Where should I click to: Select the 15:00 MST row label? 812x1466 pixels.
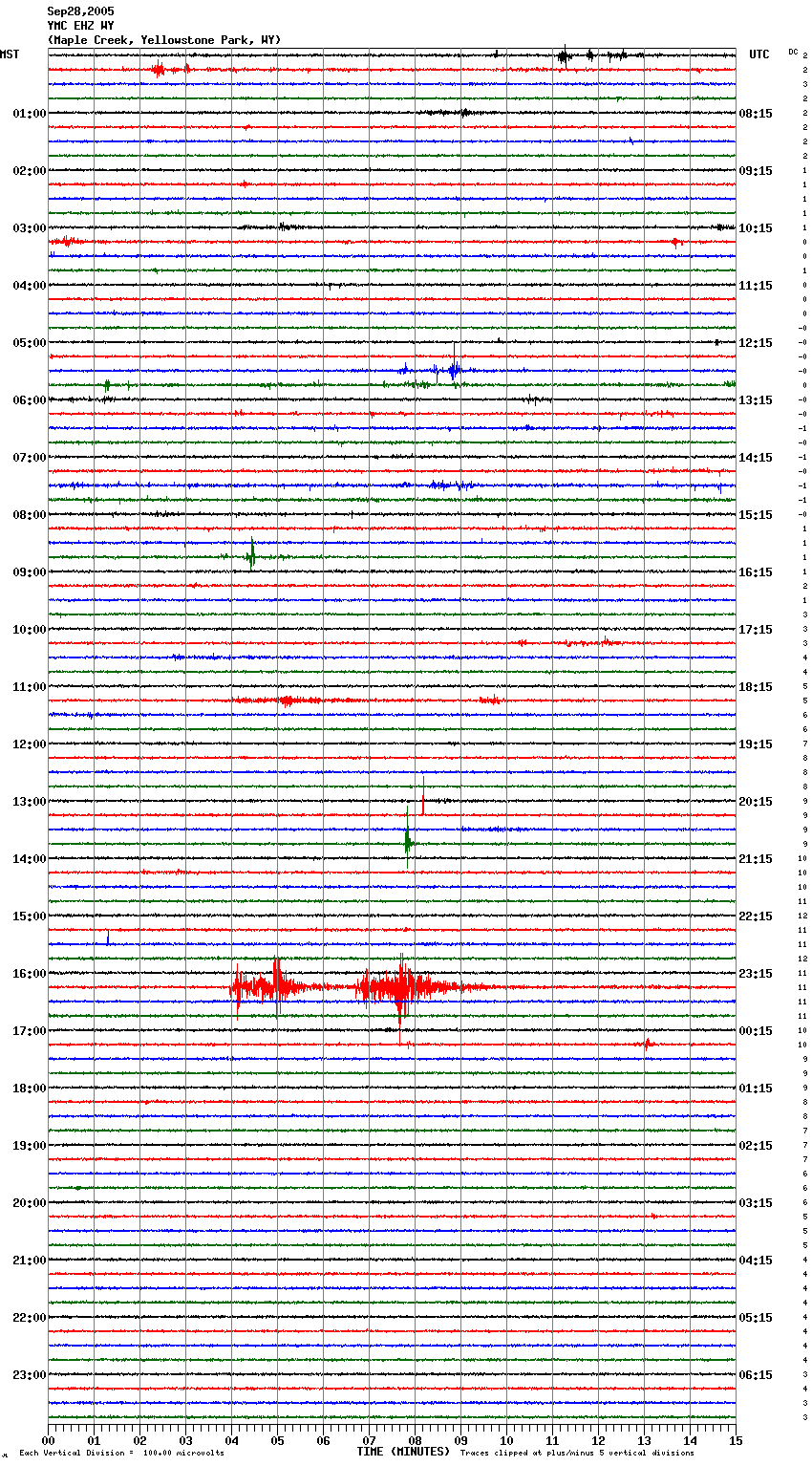click(x=30, y=916)
